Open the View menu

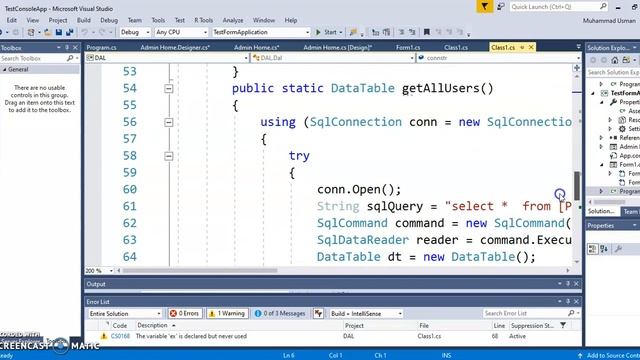(33, 20)
